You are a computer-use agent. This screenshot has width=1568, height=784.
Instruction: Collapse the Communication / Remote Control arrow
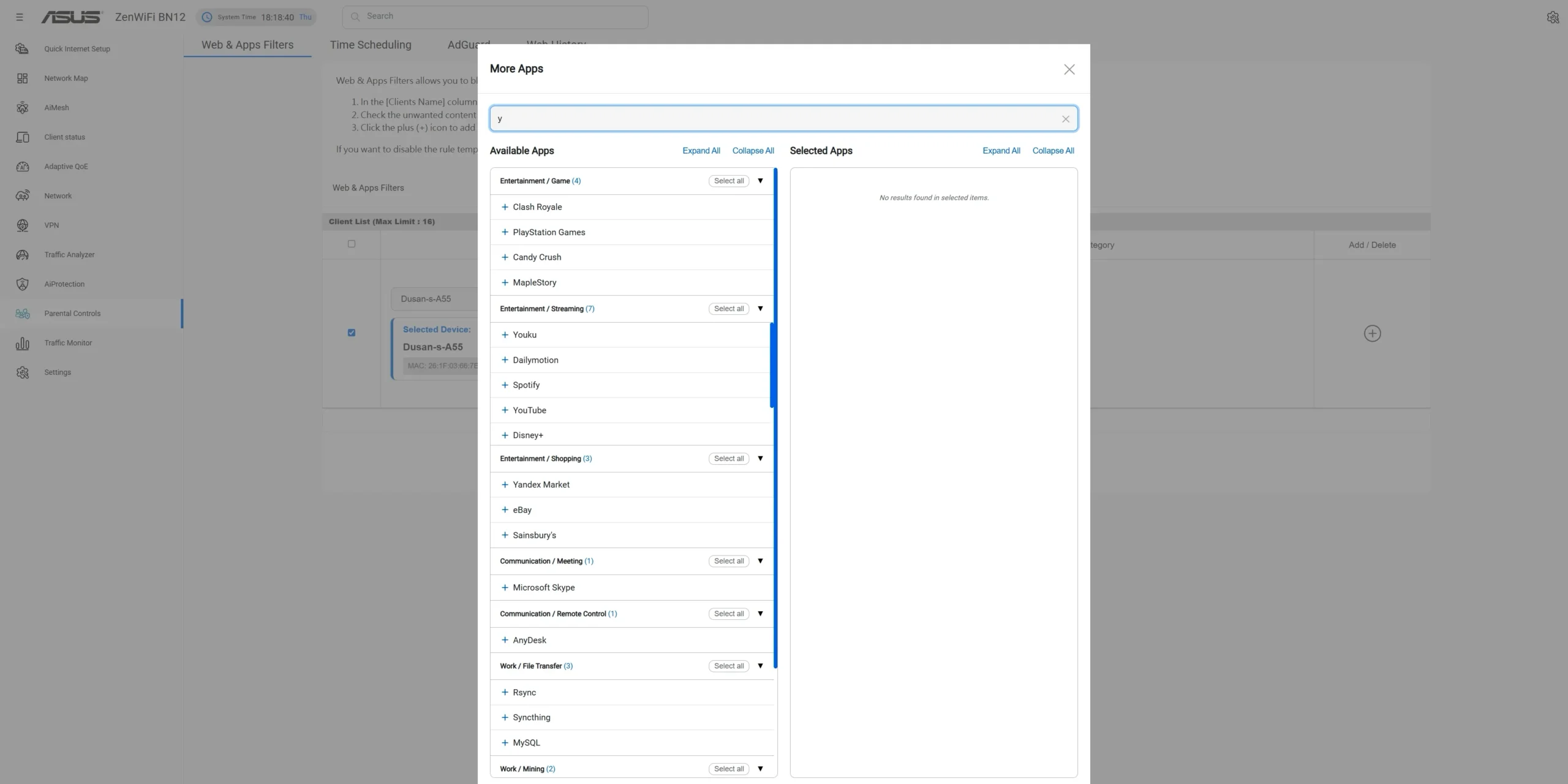pos(760,614)
